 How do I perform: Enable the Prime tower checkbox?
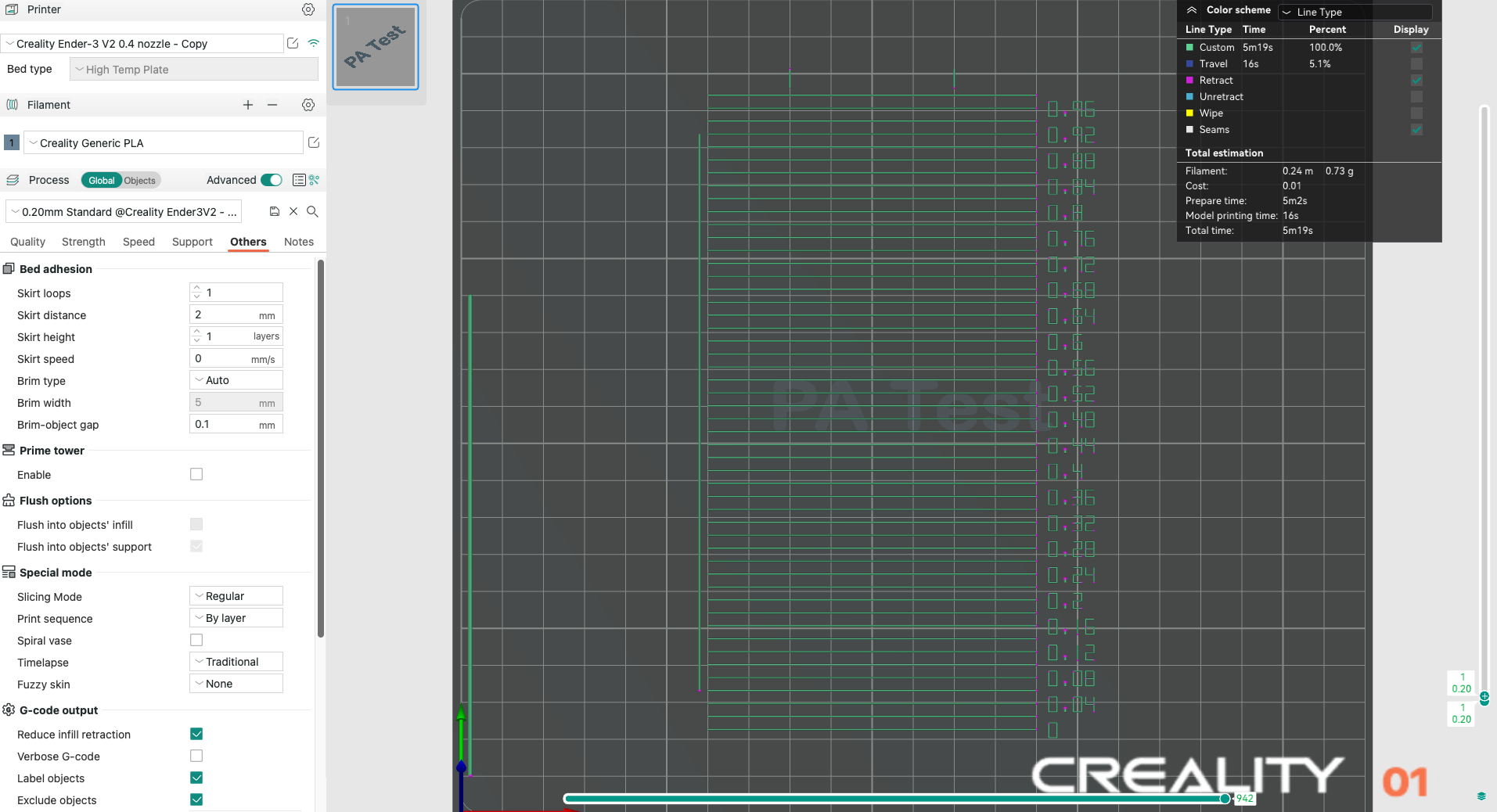pos(196,474)
